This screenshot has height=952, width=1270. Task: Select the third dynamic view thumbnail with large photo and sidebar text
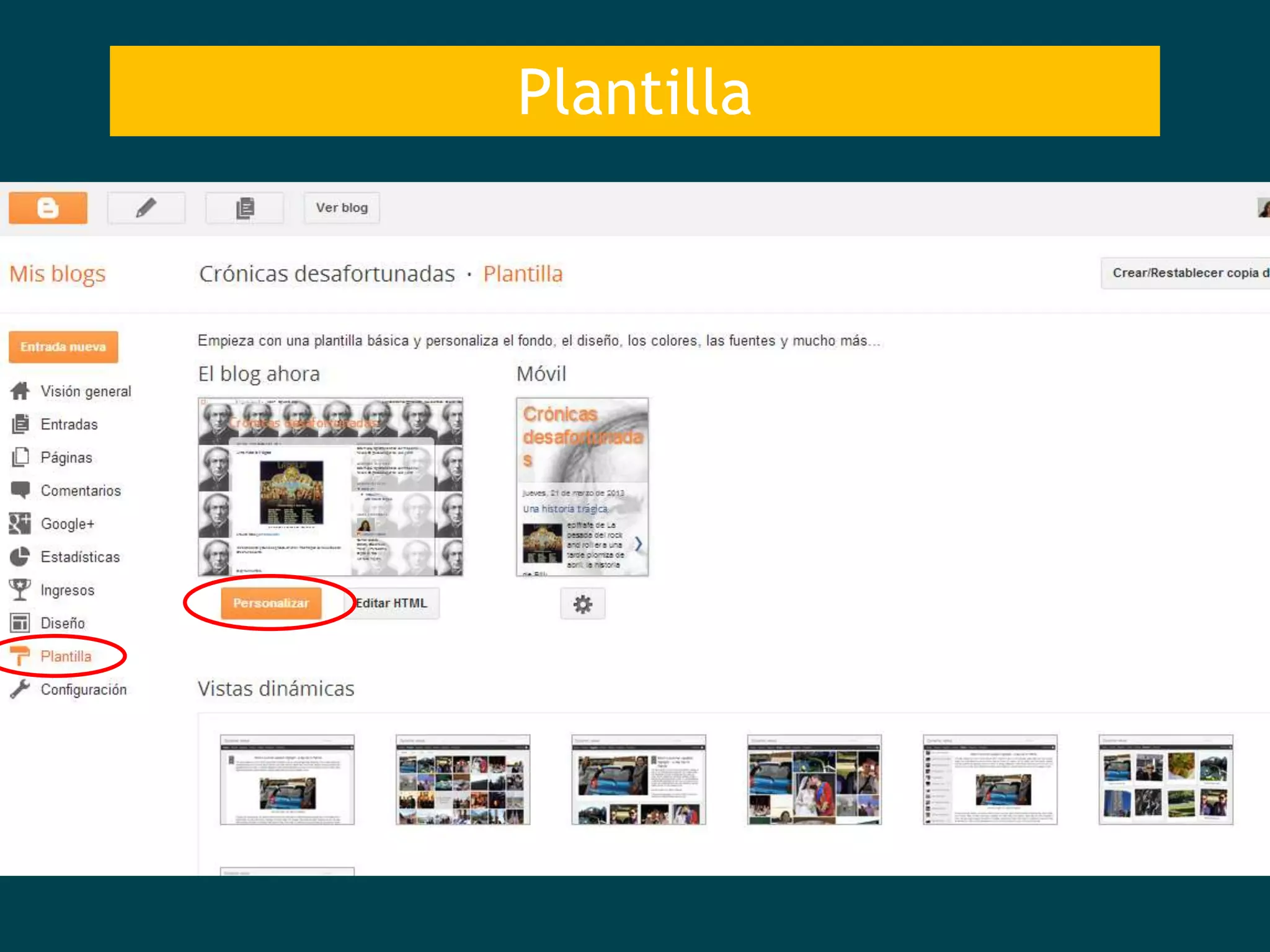click(639, 780)
